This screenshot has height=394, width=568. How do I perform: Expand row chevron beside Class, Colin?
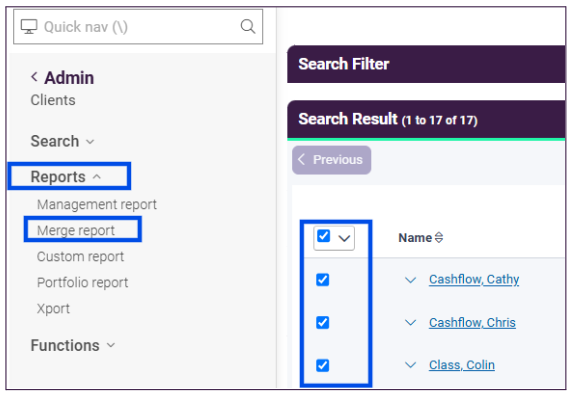click(410, 365)
